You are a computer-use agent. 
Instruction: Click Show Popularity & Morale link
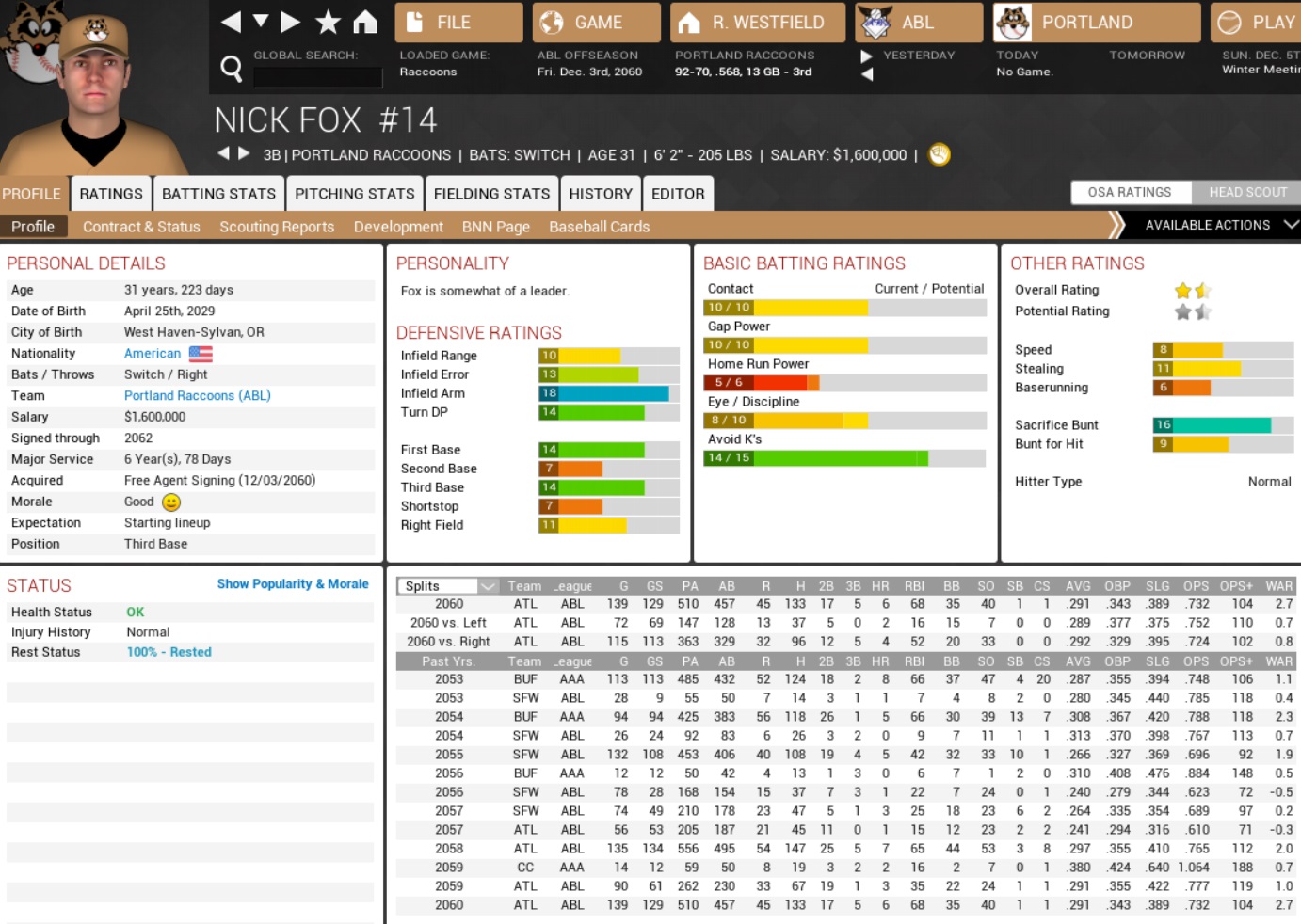292,584
